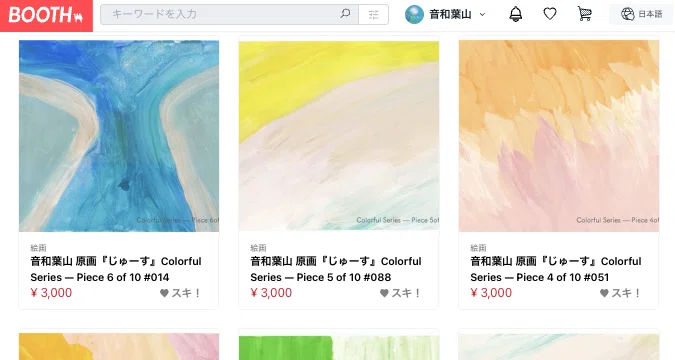
Task: Open the partially visible yellow-pink bottom-row thumbnail
Action: click(119, 347)
